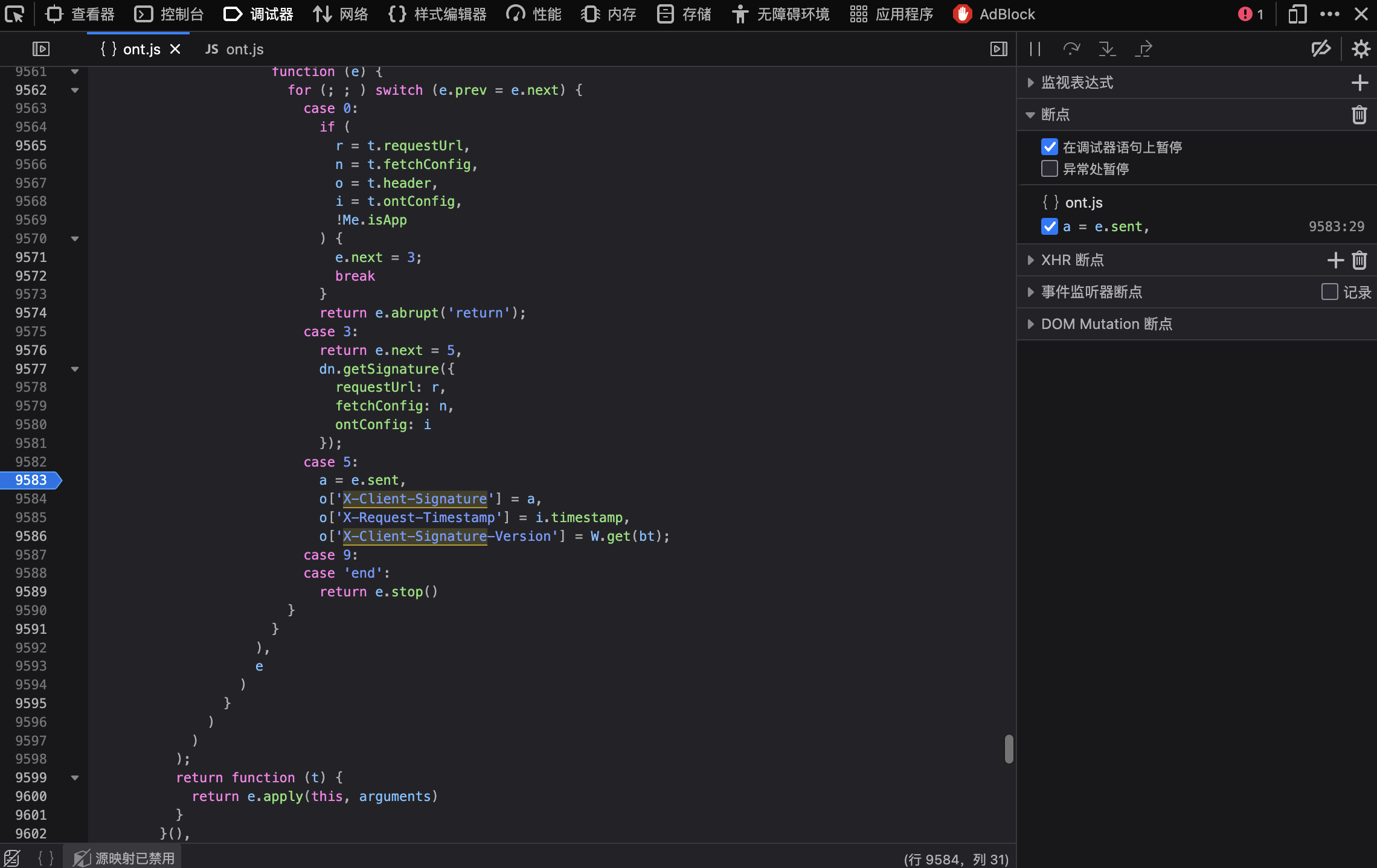Activate the element picker icon
The height and width of the screenshot is (868, 1377).
coord(14,14)
